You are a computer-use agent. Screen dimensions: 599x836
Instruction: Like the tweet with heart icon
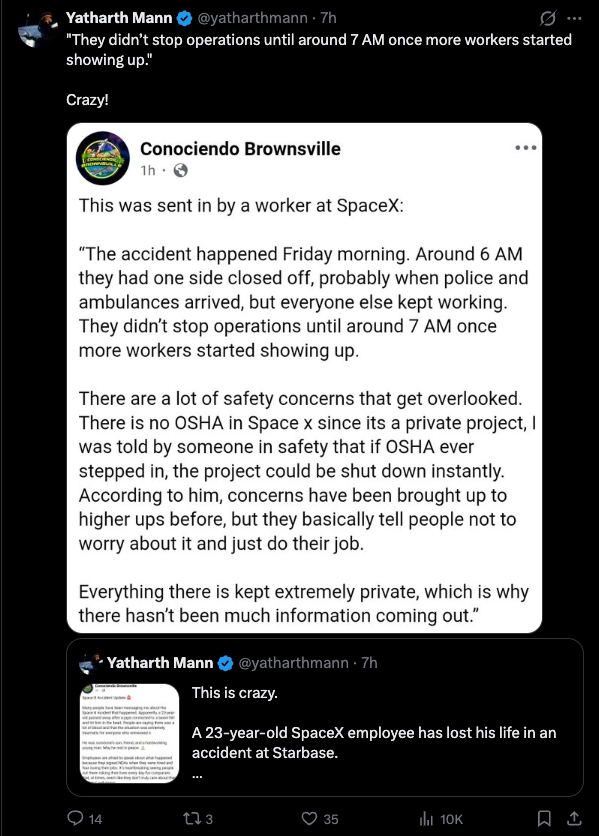309,818
